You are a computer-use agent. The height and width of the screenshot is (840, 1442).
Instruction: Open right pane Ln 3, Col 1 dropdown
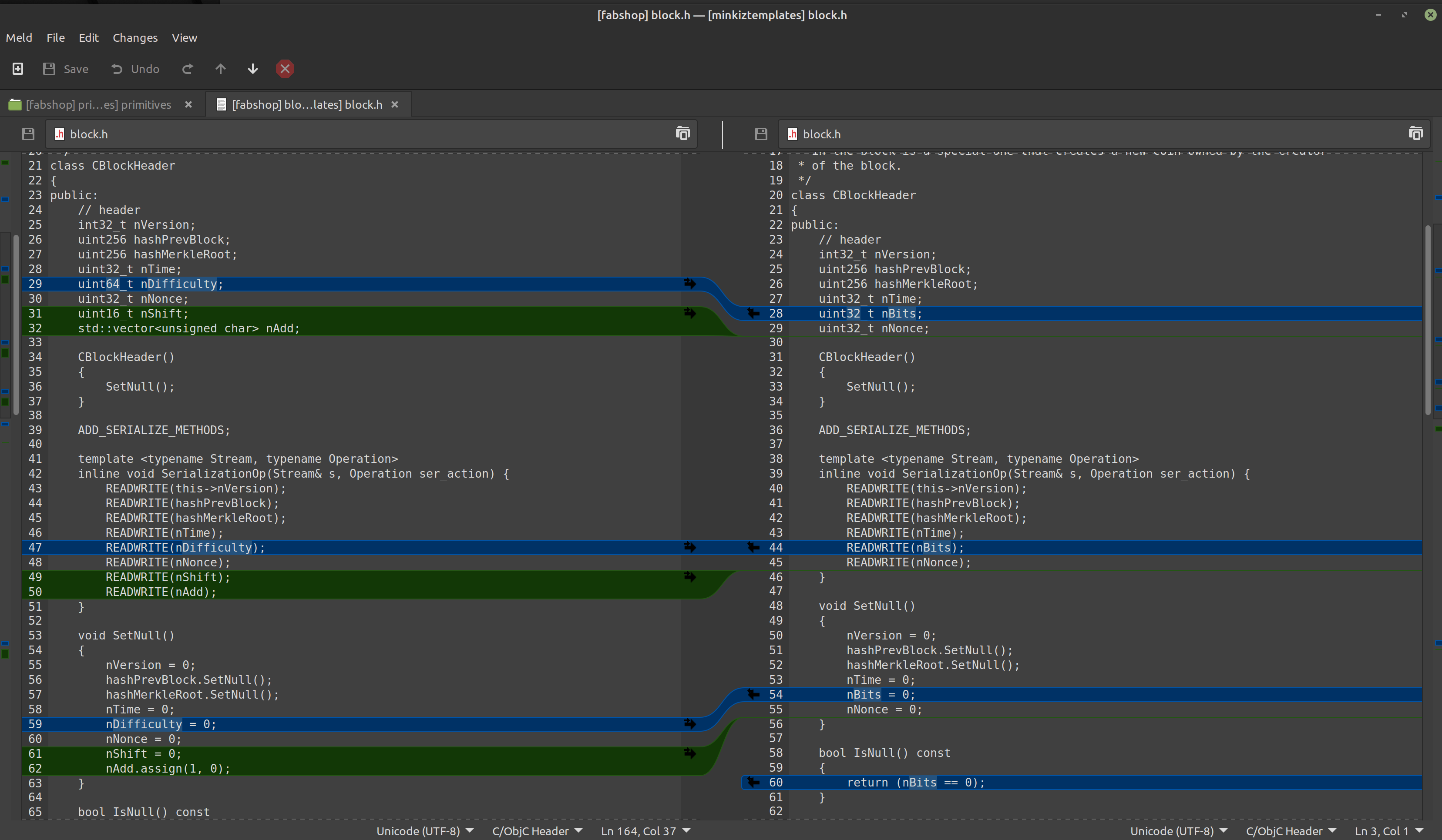tap(1389, 831)
